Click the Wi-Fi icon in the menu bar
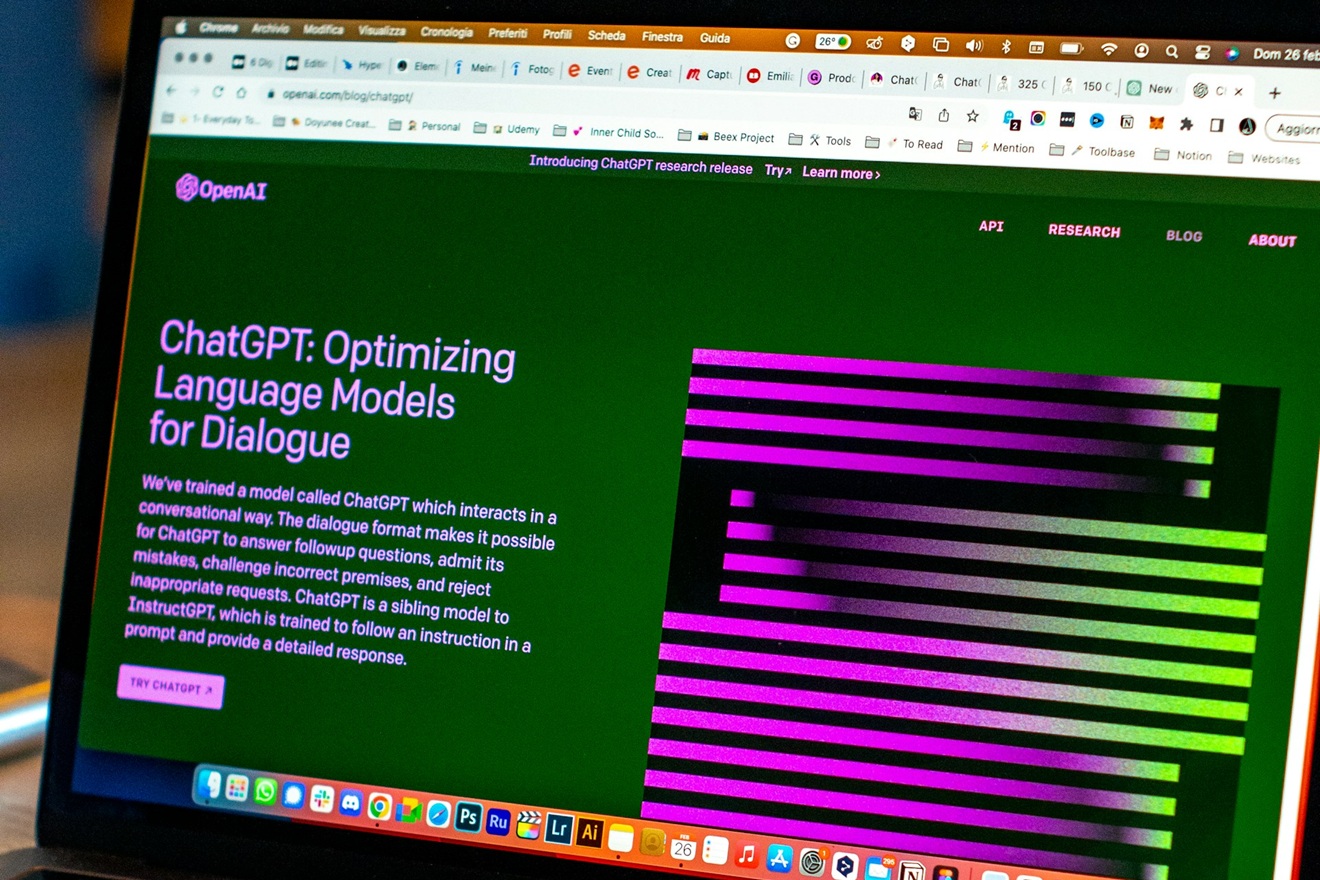Screen dimensions: 1320x880 pyautogui.click(x=1108, y=49)
